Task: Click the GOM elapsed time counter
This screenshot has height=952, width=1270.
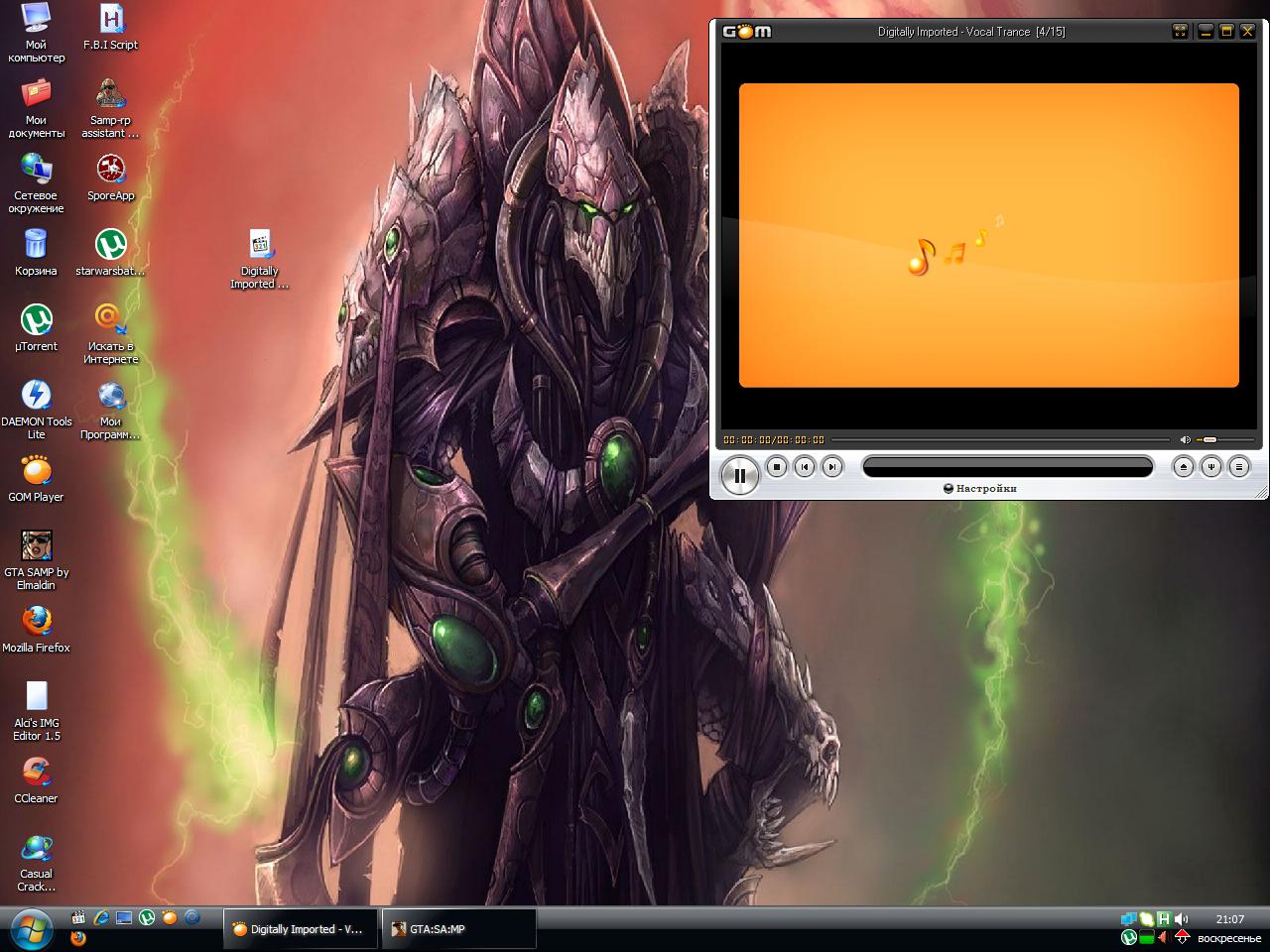Action: click(747, 439)
